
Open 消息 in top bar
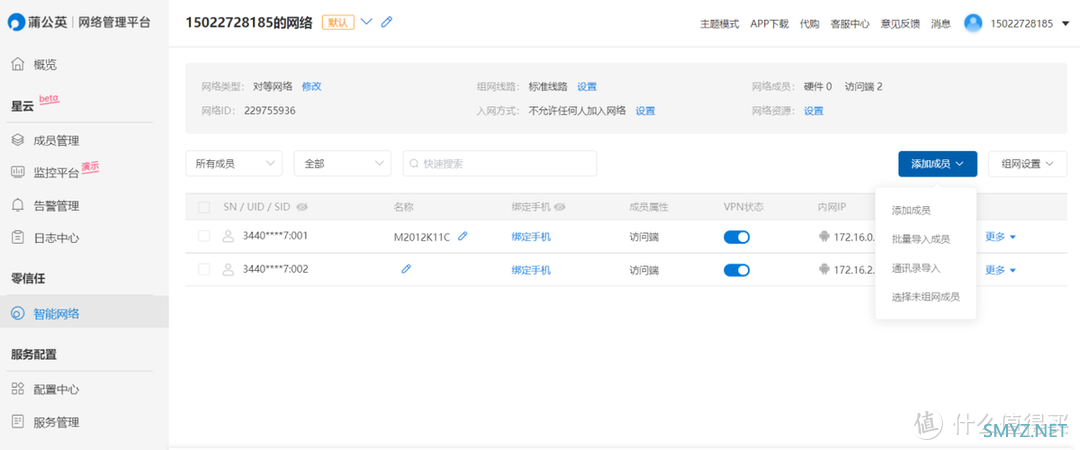click(941, 24)
